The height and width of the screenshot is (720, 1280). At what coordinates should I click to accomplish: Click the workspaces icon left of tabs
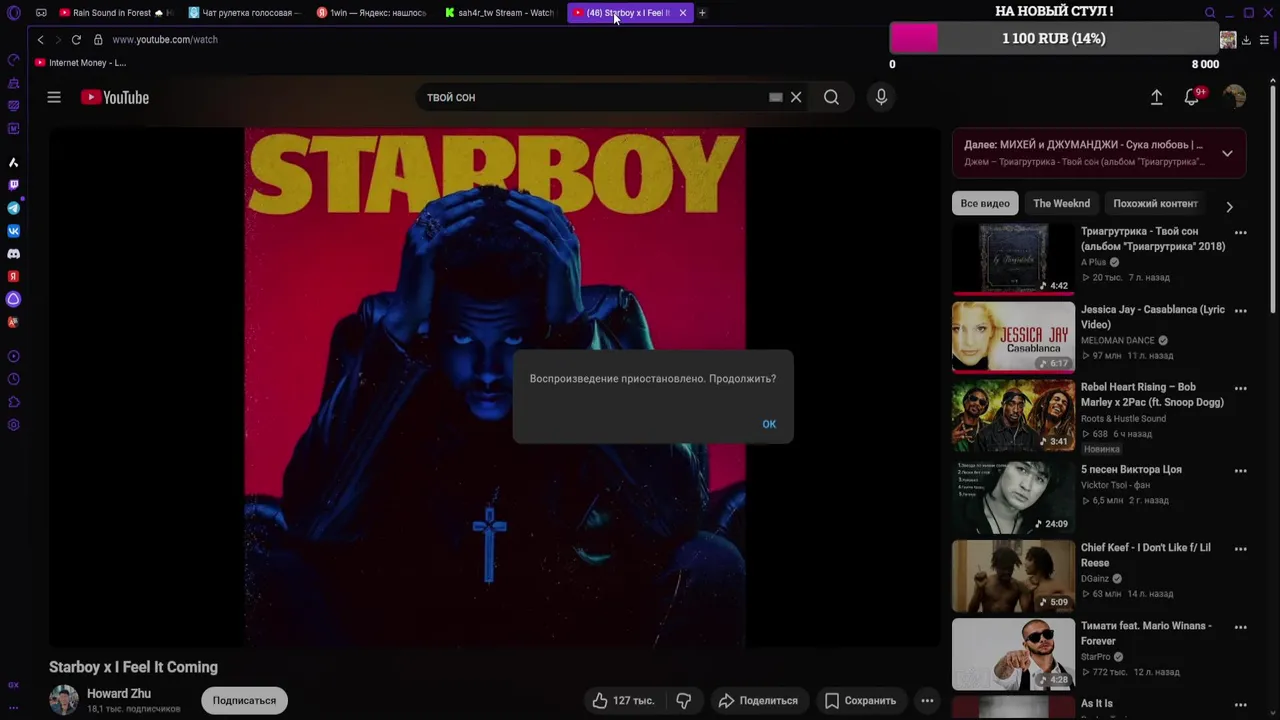pyautogui.click(x=41, y=13)
